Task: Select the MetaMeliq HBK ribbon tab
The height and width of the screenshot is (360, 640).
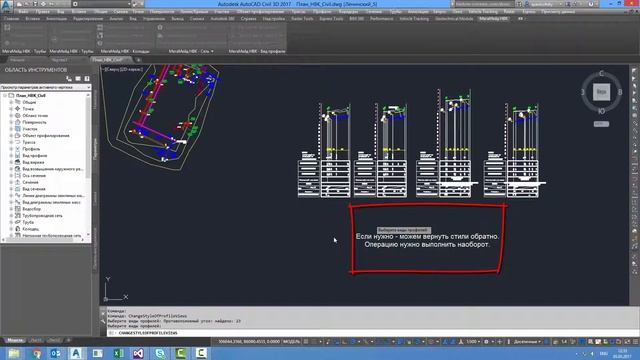Action: coord(493,19)
